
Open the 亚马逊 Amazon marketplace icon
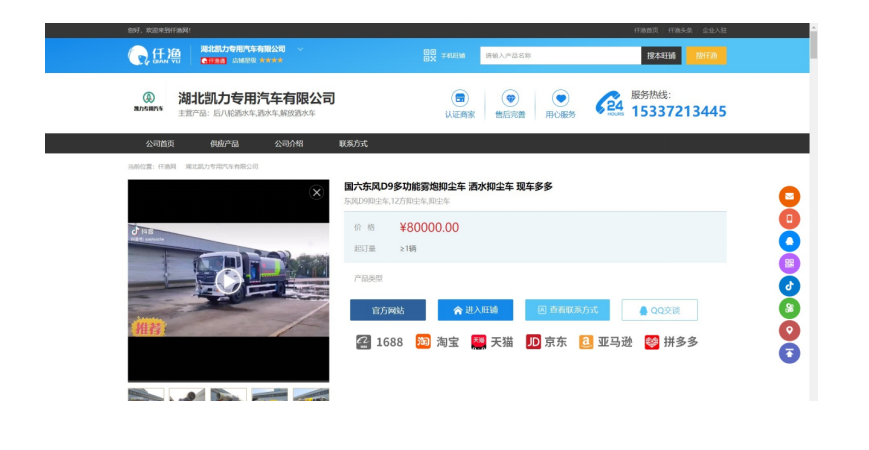tap(586, 342)
